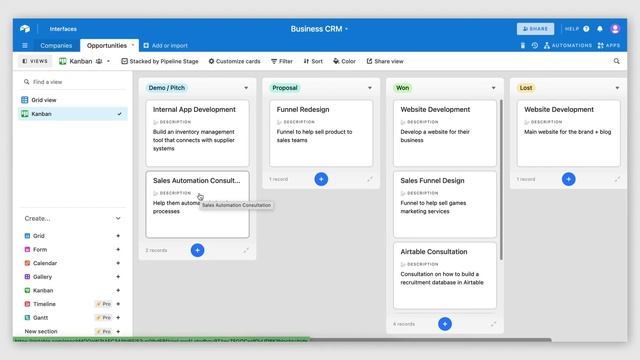
Task: Open the hamburger tables menu
Action: (25, 45)
